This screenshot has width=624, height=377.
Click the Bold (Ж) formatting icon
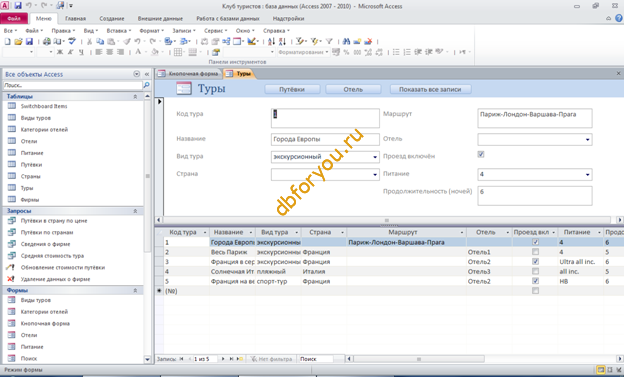60,52
